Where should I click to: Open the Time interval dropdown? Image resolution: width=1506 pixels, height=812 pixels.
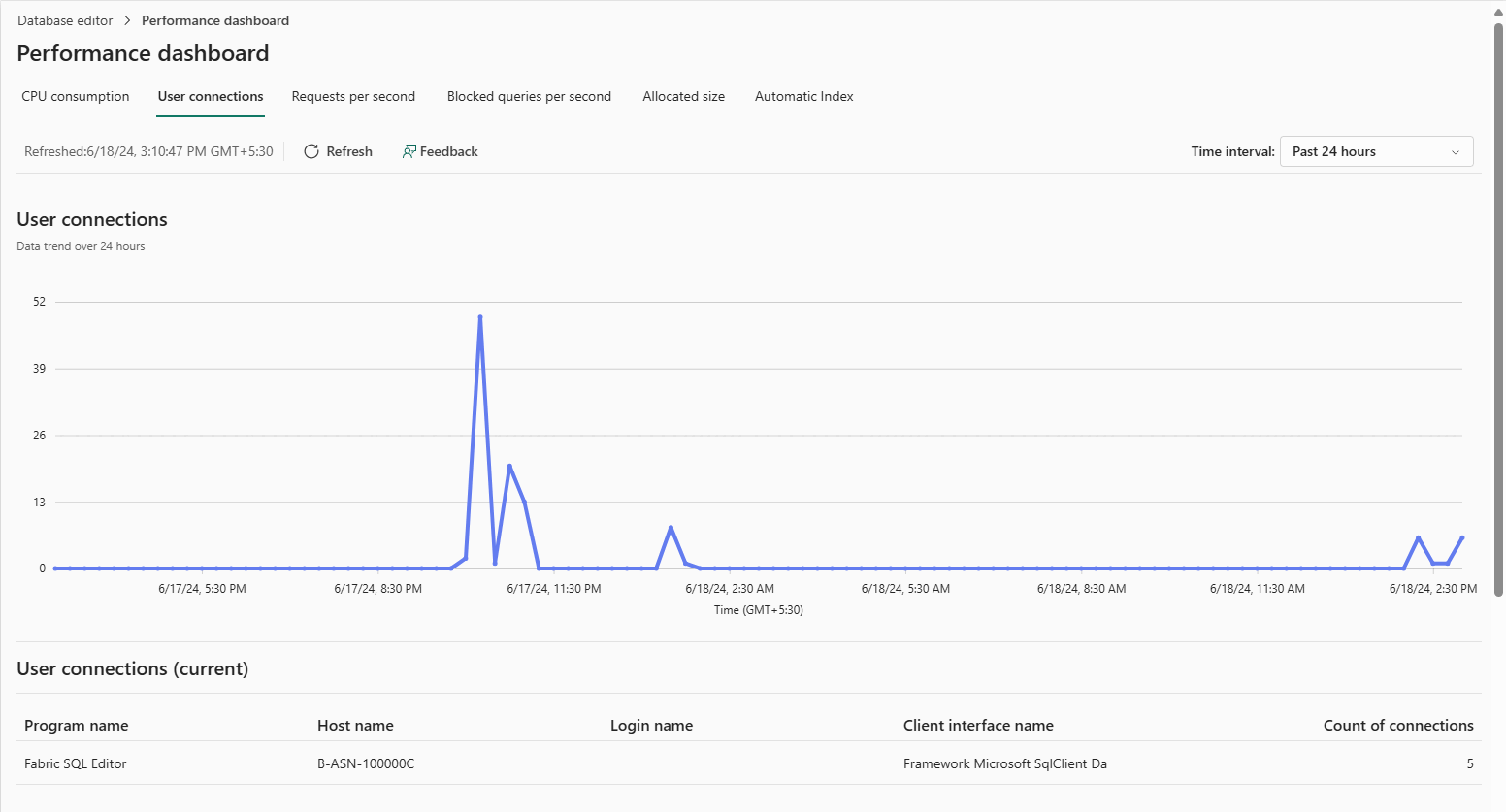1375,151
